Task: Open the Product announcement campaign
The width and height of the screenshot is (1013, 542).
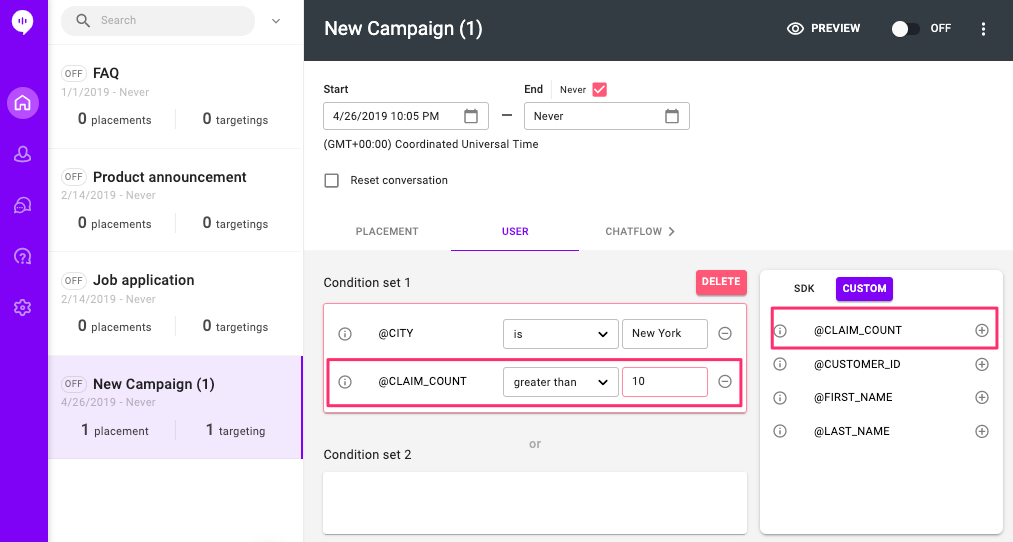Action: pos(176,200)
